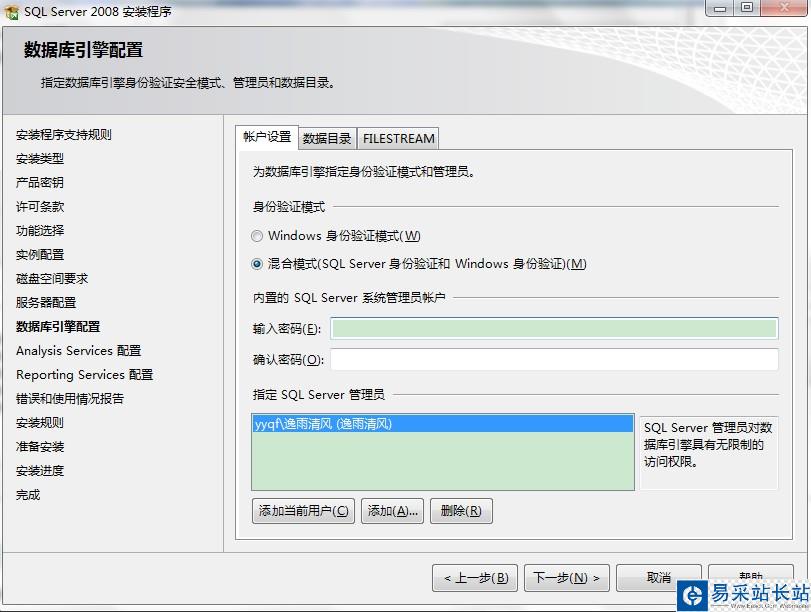Click 完成 step in sidebar
Viewport: 811px width, 612px height.
click(x=28, y=495)
